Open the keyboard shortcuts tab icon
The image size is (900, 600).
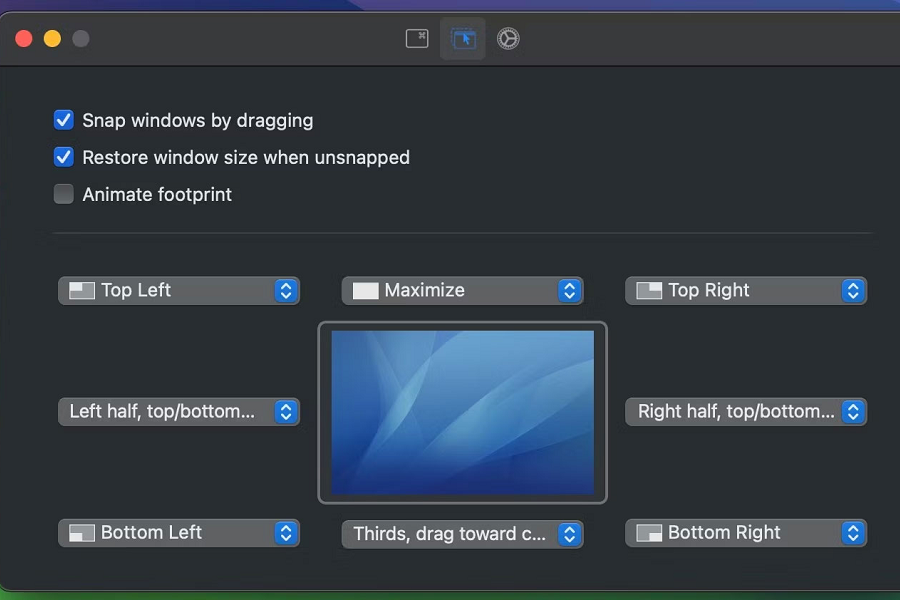417,39
